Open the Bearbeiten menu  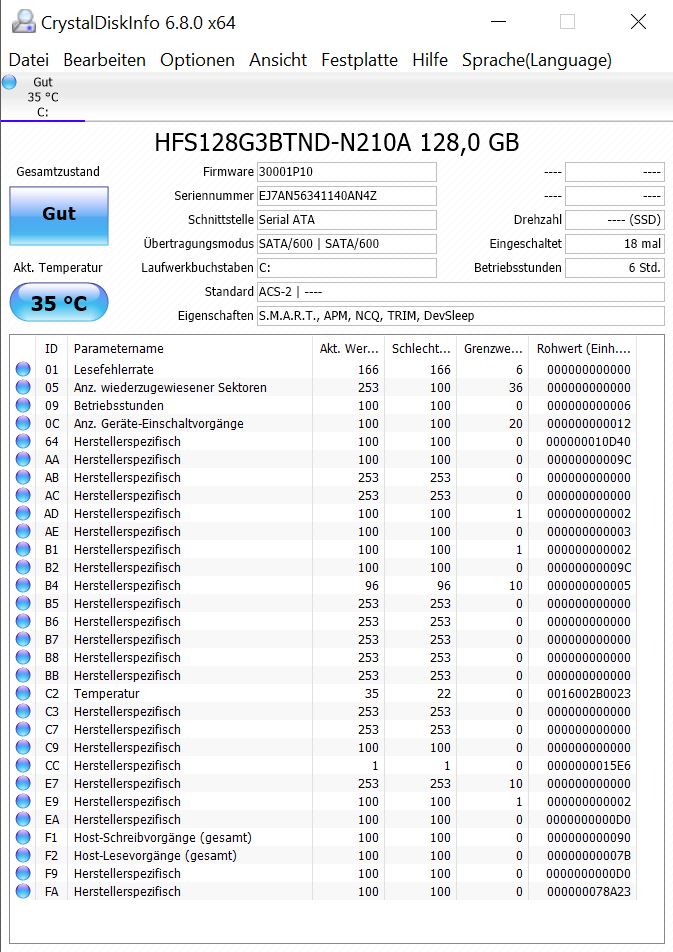coord(104,60)
